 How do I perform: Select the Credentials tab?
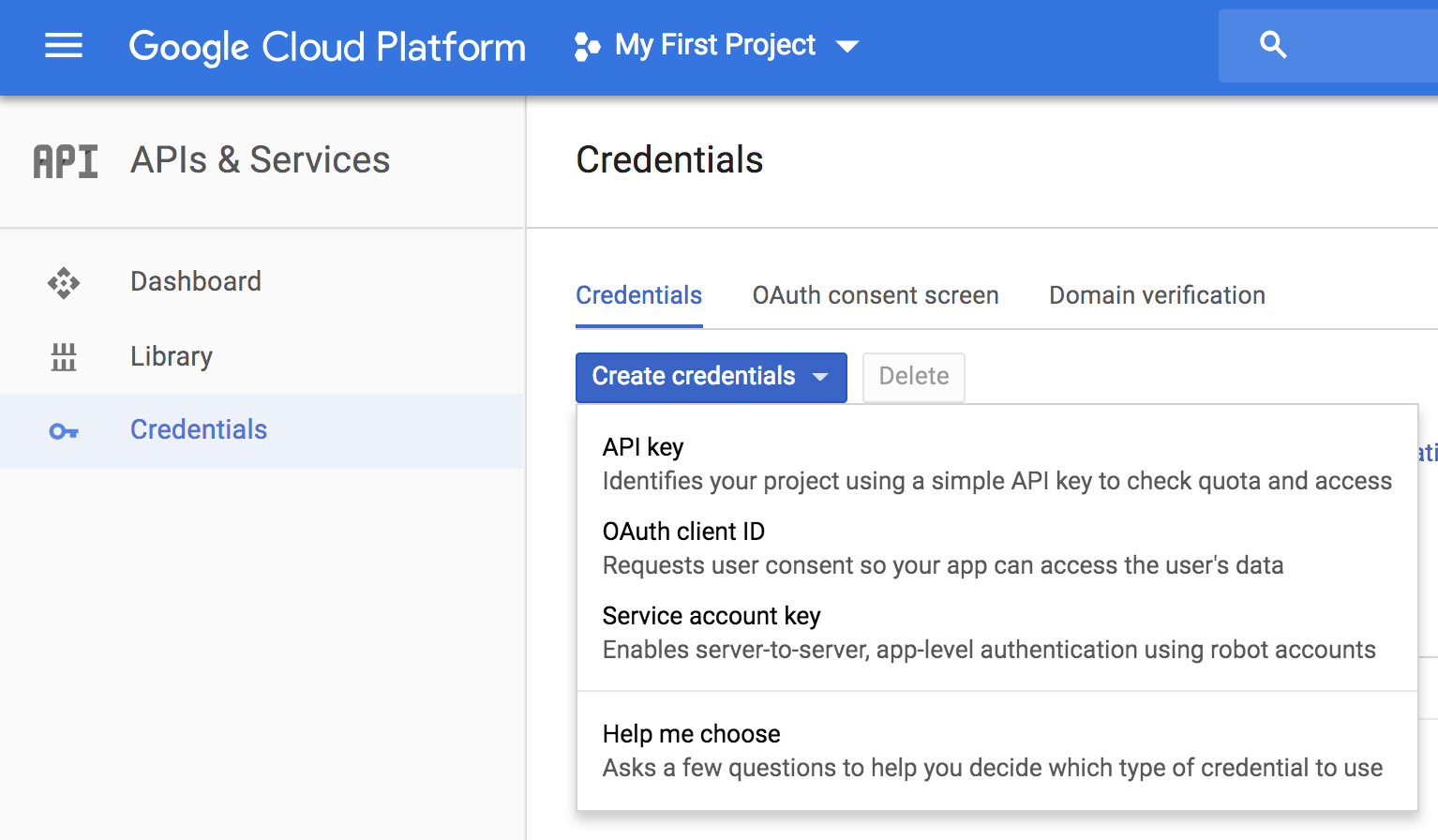(638, 295)
